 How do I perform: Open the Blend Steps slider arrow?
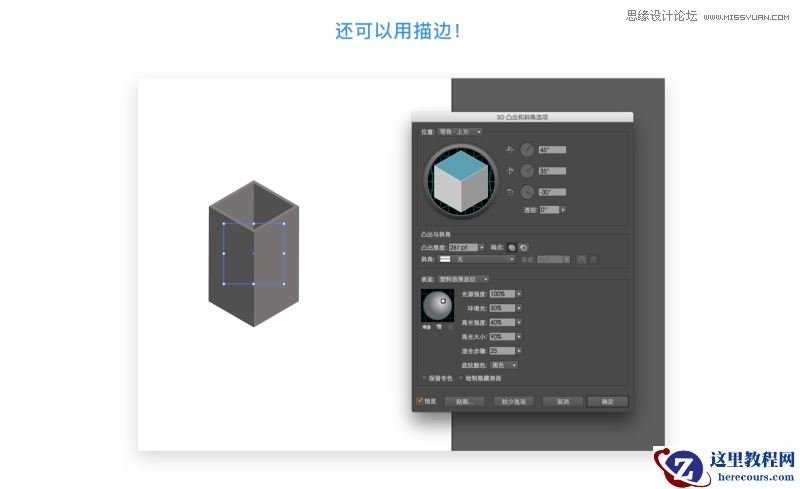pos(519,351)
